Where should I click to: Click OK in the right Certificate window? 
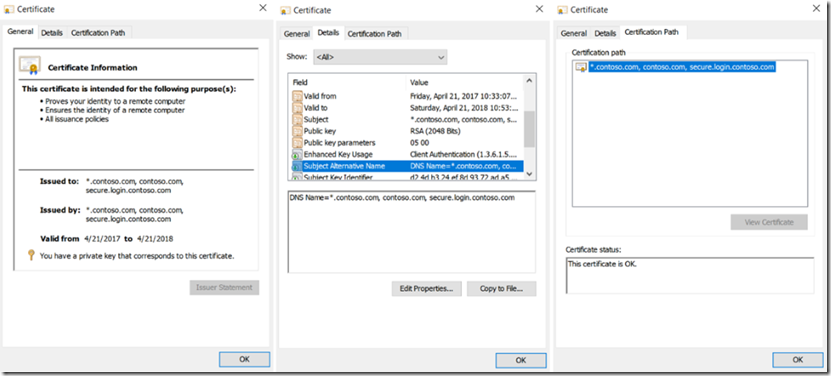point(798,360)
